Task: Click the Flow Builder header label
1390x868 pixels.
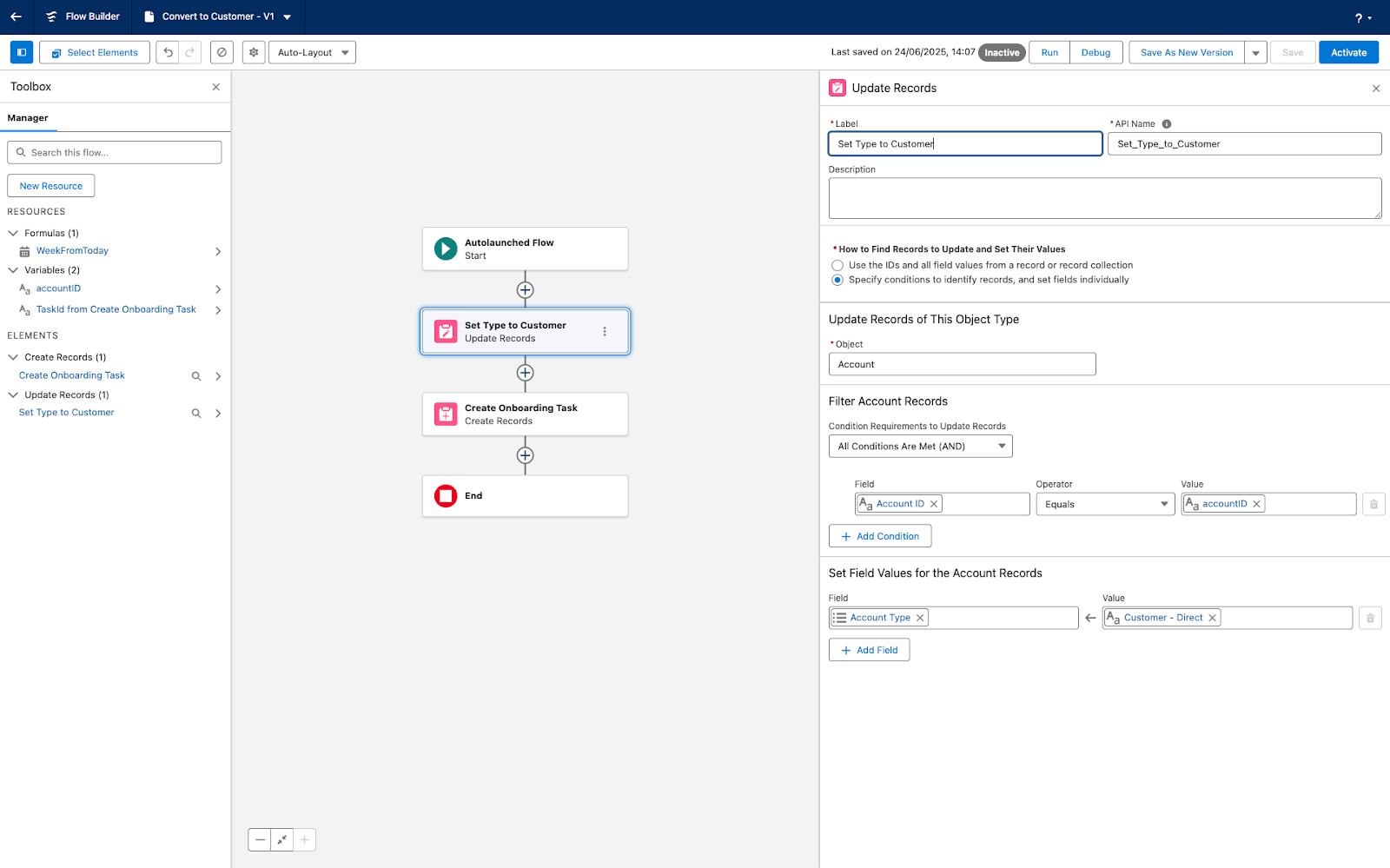Action: pyautogui.click(x=93, y=17)
